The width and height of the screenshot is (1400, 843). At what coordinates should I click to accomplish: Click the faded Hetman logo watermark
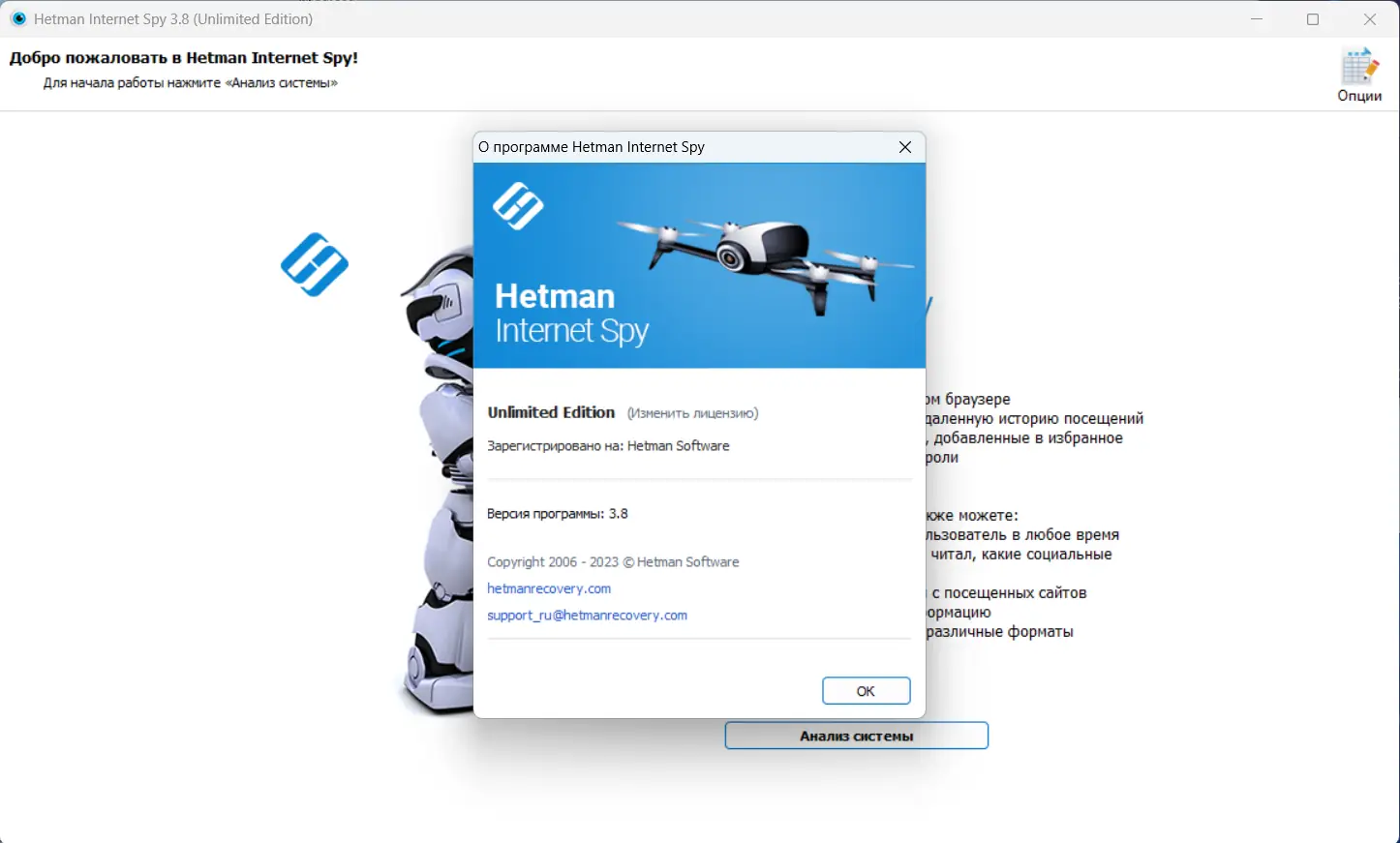pos(314,264)
